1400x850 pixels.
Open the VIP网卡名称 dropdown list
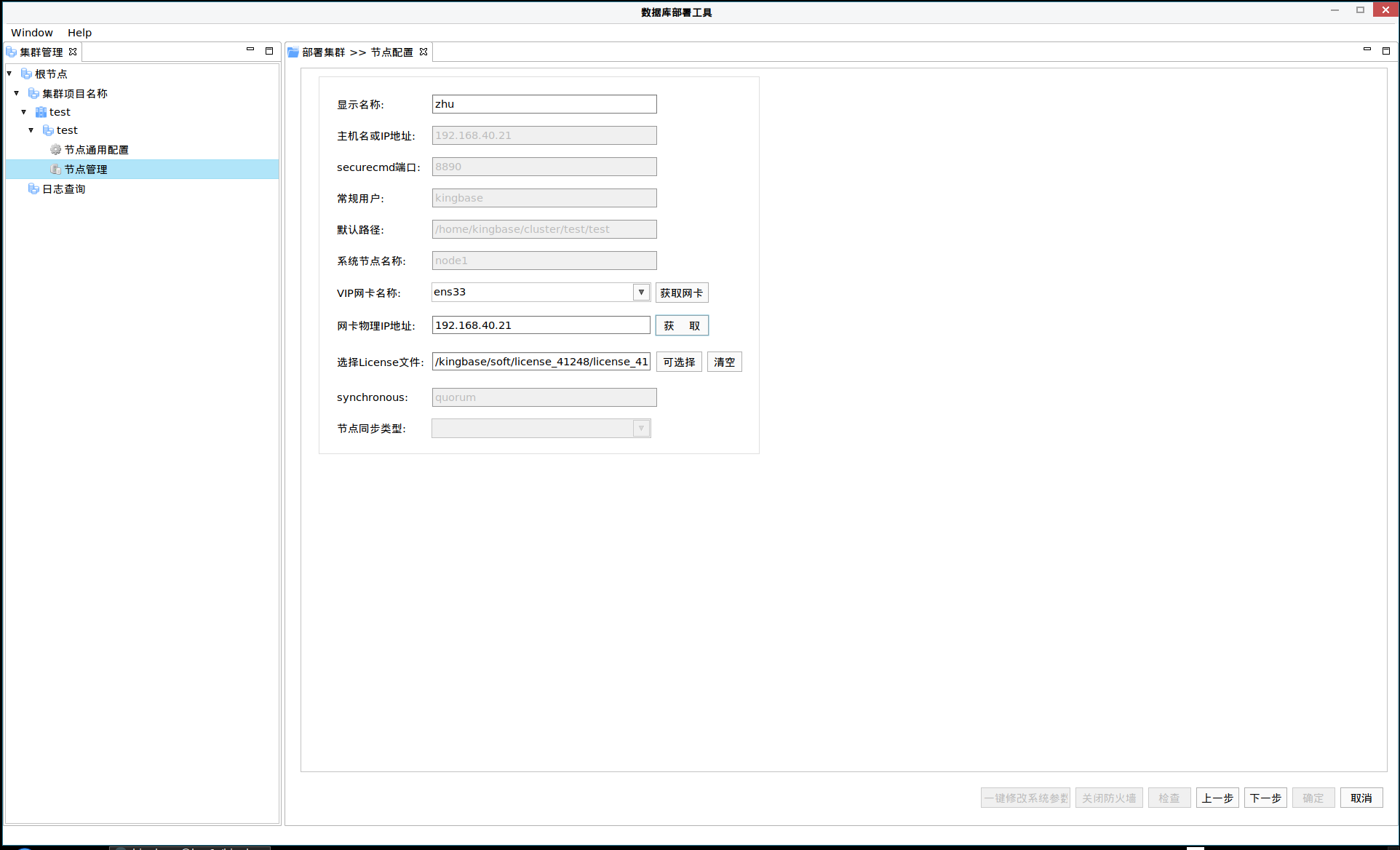click(x=640, y=292)
